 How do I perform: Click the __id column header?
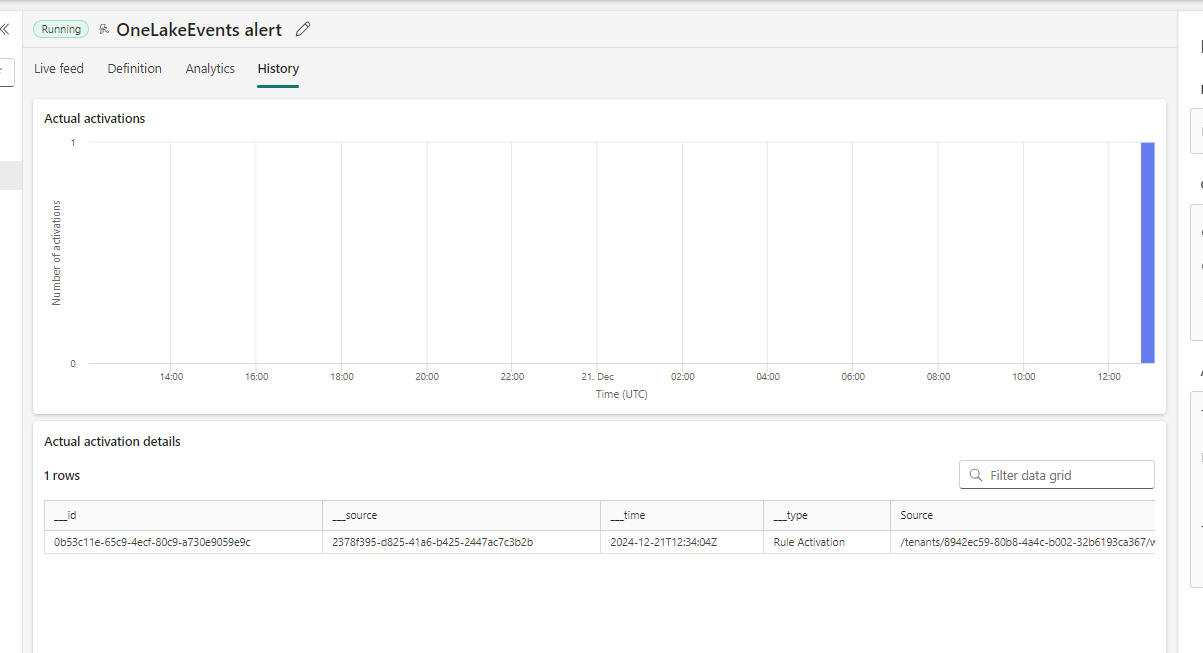tap(184, 515)
